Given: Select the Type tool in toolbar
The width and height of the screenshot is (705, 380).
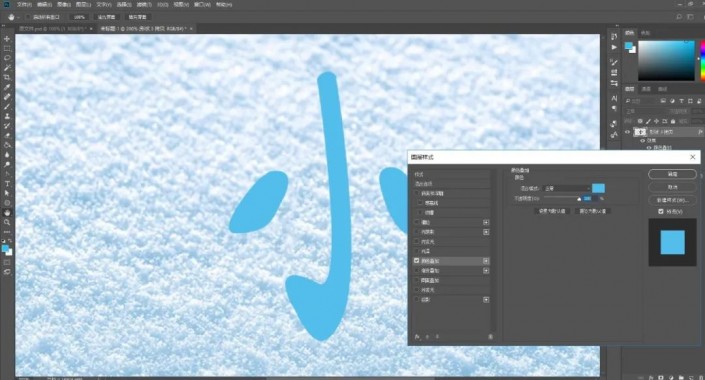Looking at the screenshot, I should (x=7, y=183).
